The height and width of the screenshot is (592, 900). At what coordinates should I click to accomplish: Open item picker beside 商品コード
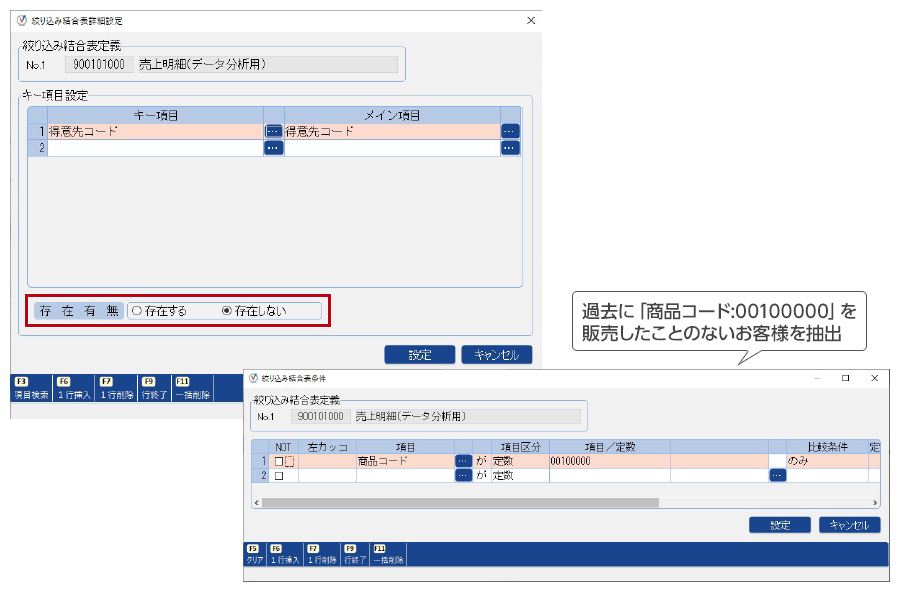coord(463,461)
